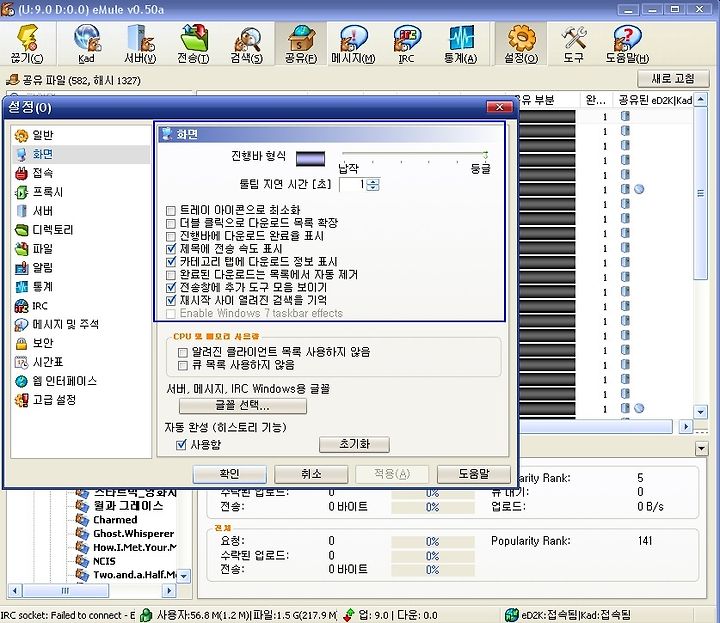Decrease tooltip delay with down spinner
720x623 pixels.
click(x=373, y=188)
